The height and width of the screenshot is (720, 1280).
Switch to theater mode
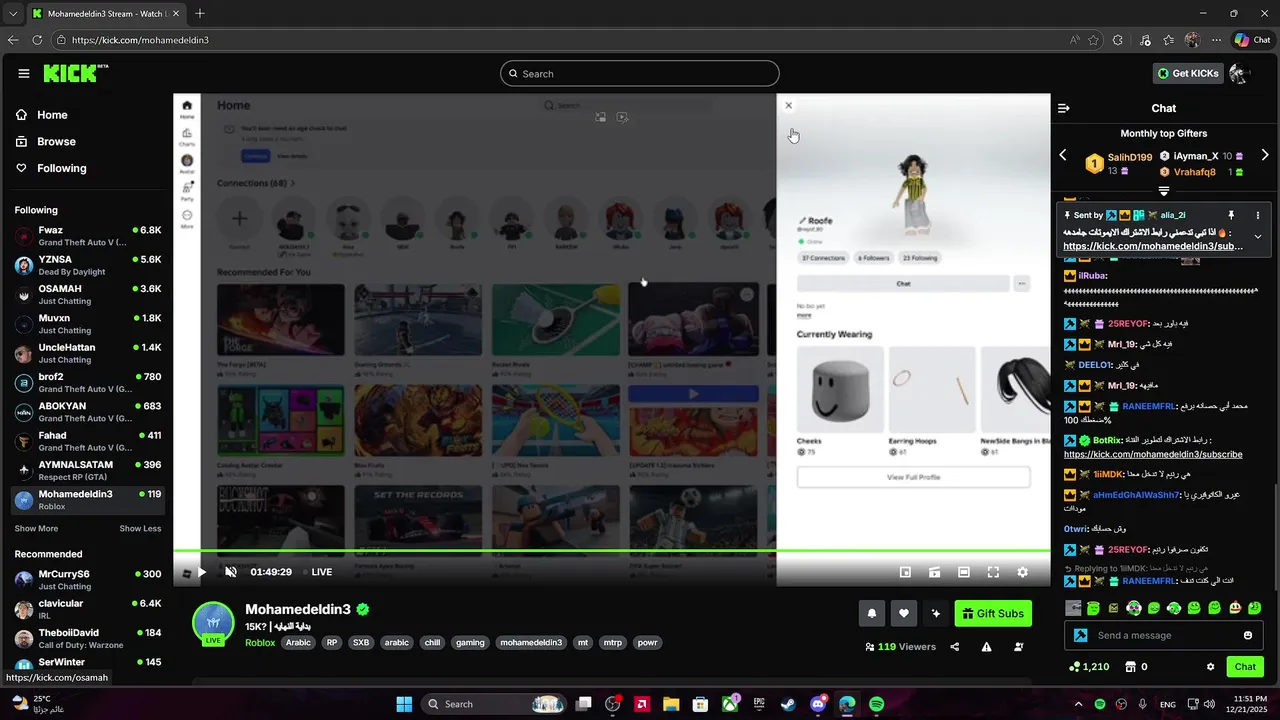click(x=964, y=572)
